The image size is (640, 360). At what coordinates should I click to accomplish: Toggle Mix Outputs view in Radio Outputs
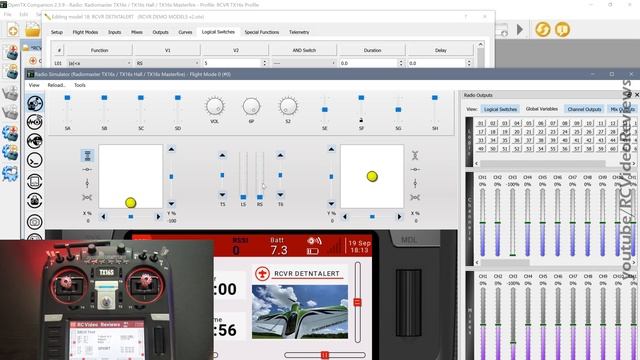tap(622, 109)
